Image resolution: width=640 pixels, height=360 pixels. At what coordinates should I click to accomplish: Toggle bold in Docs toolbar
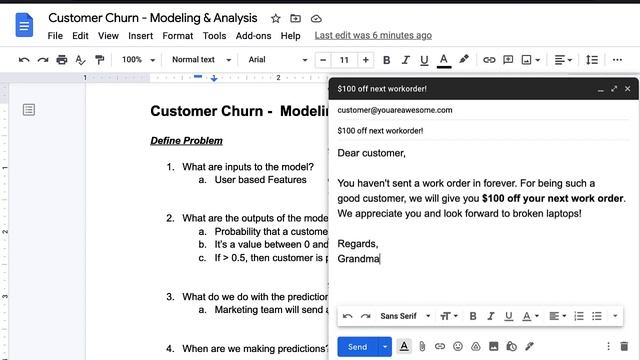coord(386,60)
